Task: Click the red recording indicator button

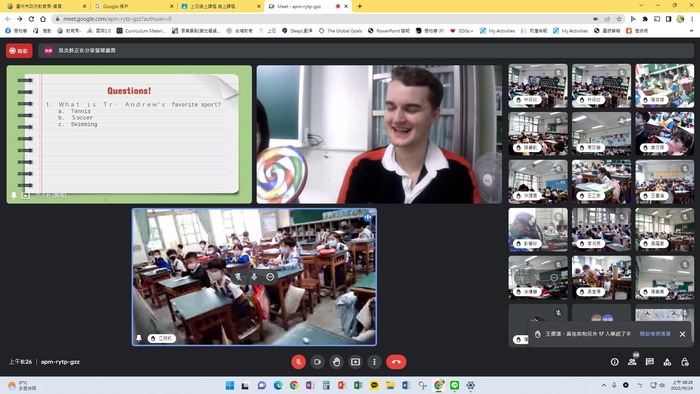Action: click(19, 51)
